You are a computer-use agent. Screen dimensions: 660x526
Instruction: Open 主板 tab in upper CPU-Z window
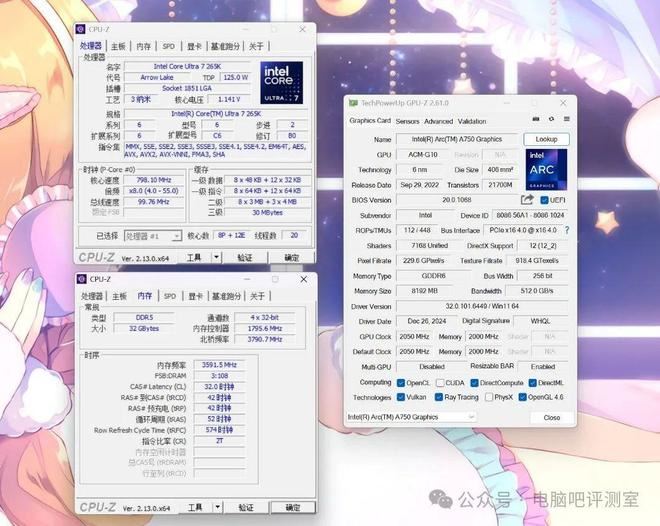click(x=119, y=46)
